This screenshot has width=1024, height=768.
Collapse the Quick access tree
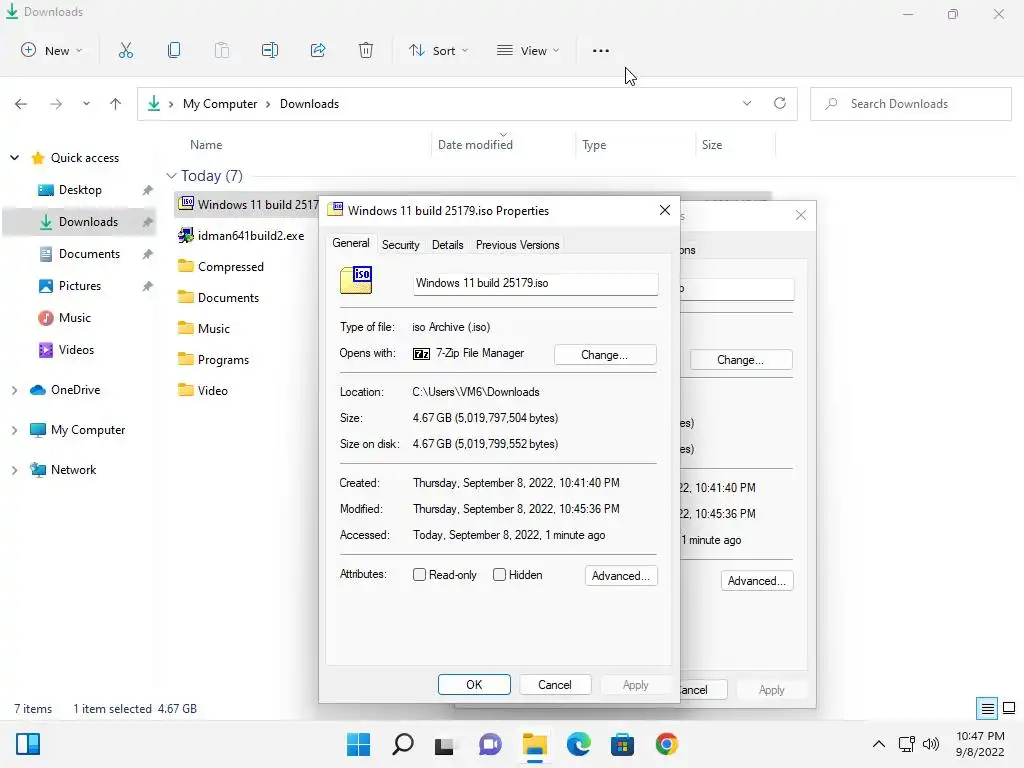(14, 157)
